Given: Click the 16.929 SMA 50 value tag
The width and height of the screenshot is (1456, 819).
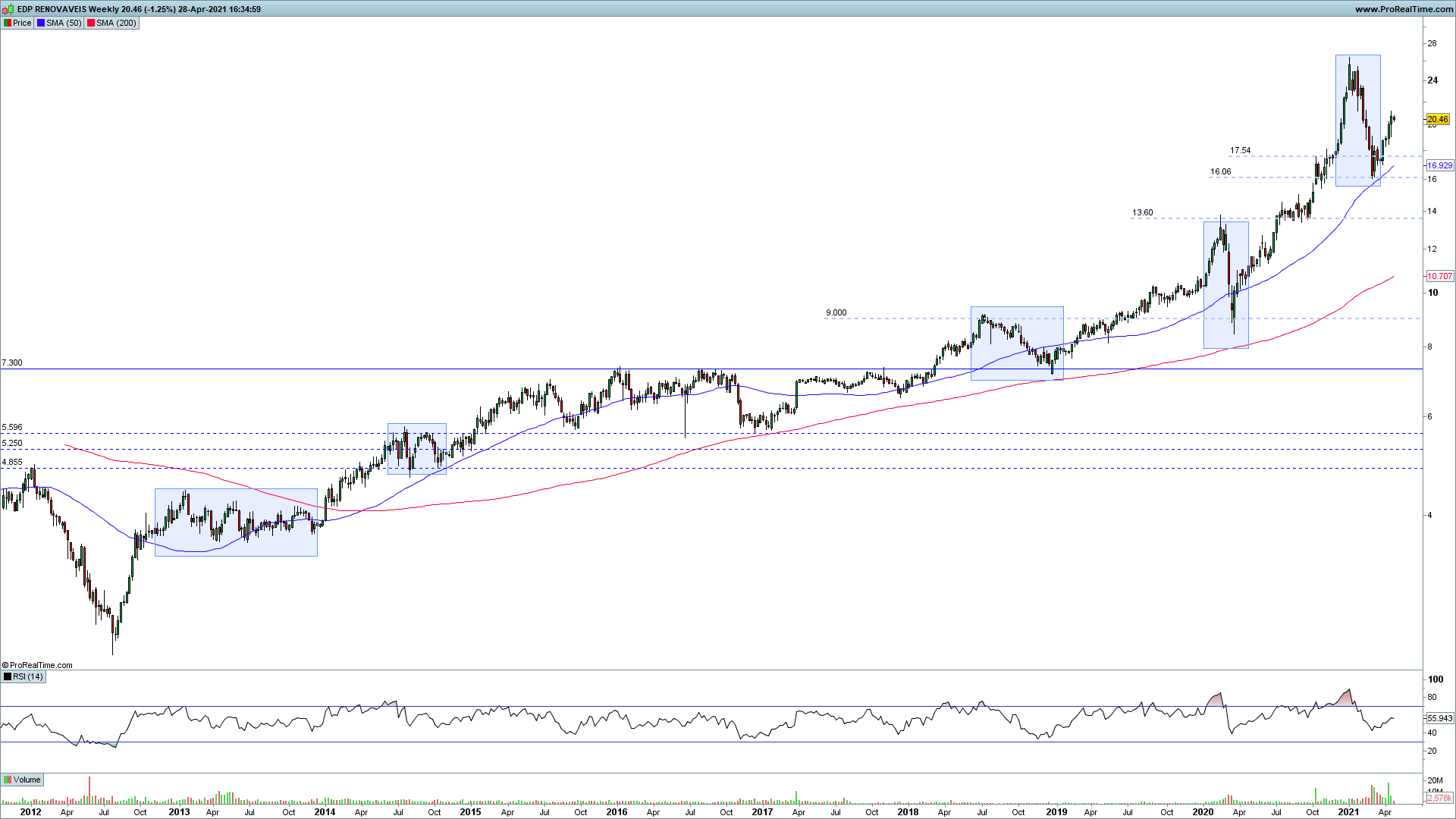Looking at the screenshot, I should [1439, 165].
